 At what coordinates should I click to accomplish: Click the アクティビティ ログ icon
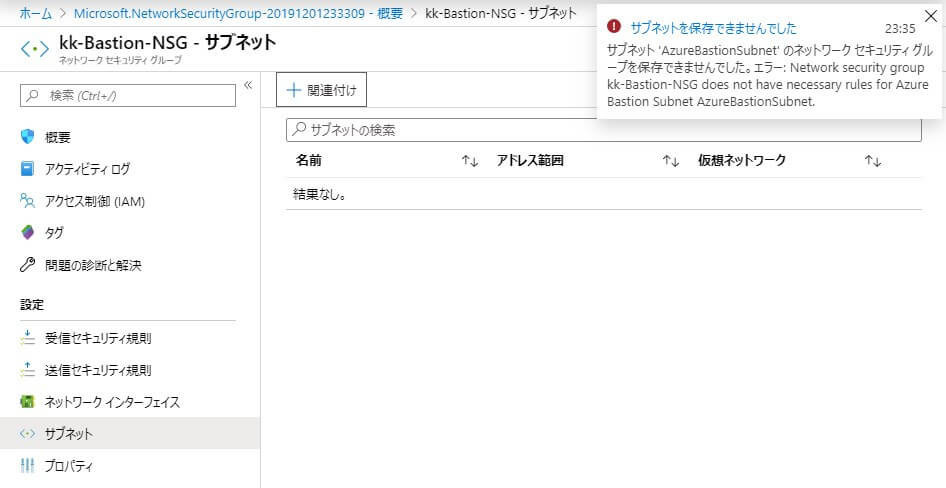tap(27, 169)
